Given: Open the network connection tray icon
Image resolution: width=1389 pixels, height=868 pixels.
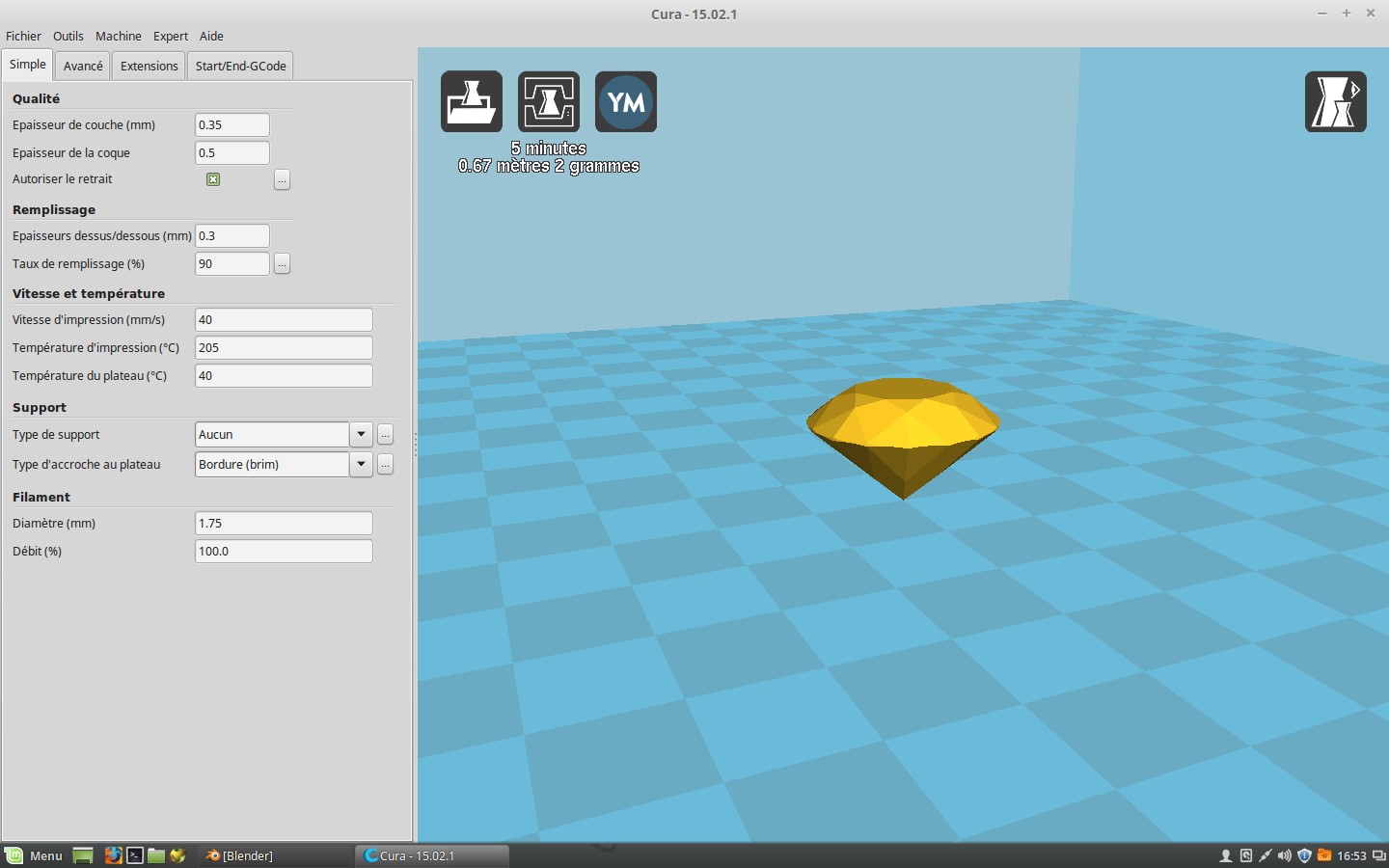Looking at the screenshot, I should click(1265, 855).
